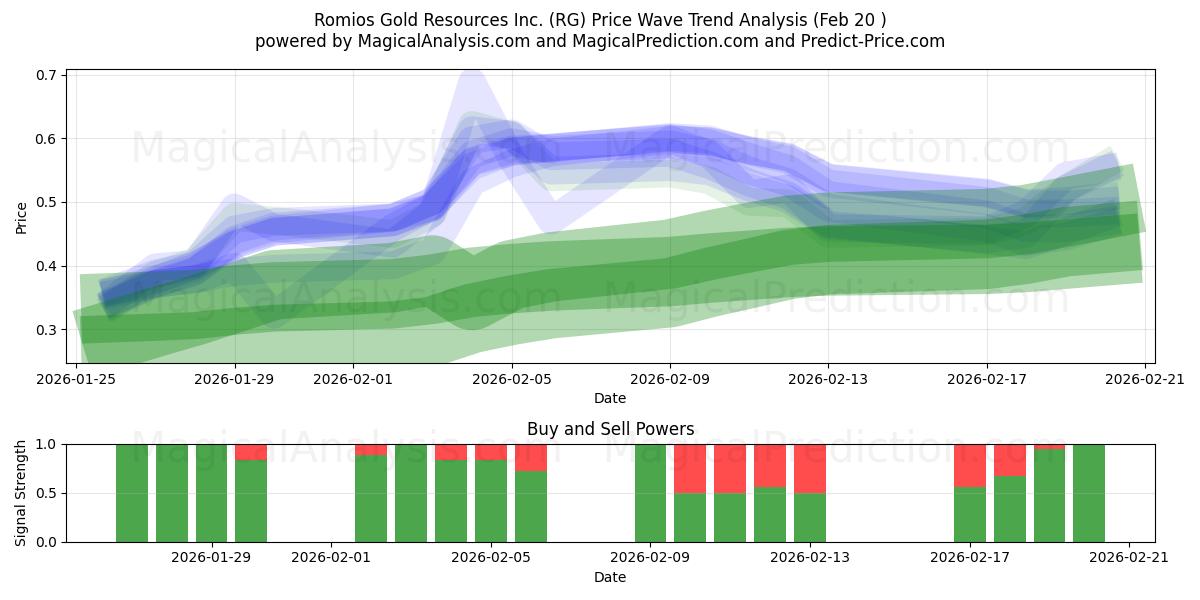The height and width of the screenshot is (600, 1200).
Task: Click the "0.4" price axis tick
Action: click(48, 266)
